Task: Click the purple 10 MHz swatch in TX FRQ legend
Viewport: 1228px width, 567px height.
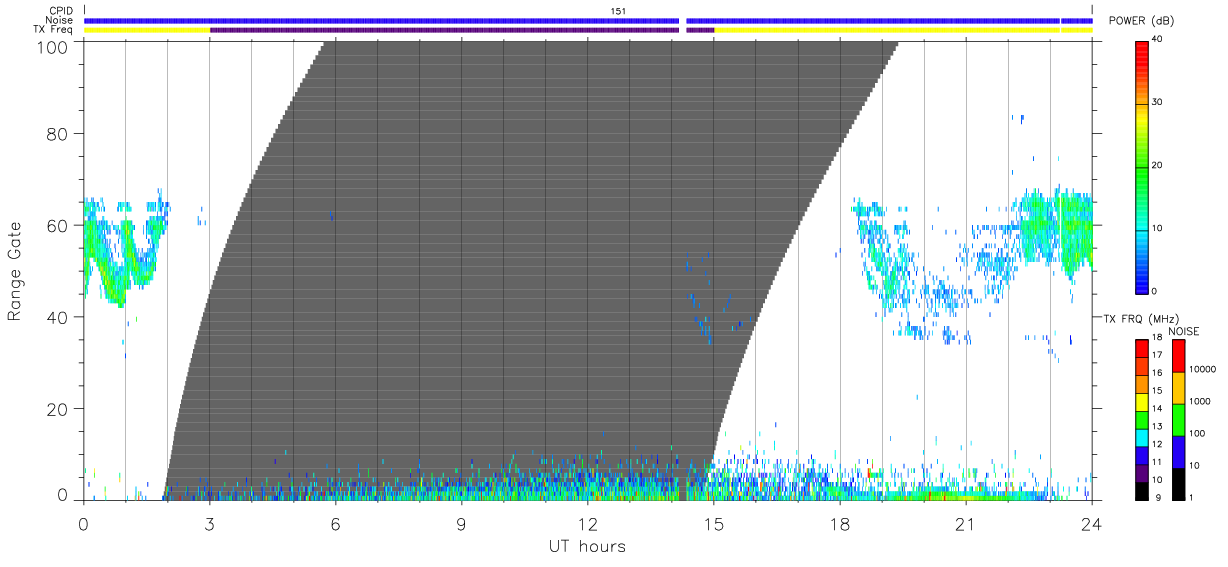Action: click(1141, 473)
